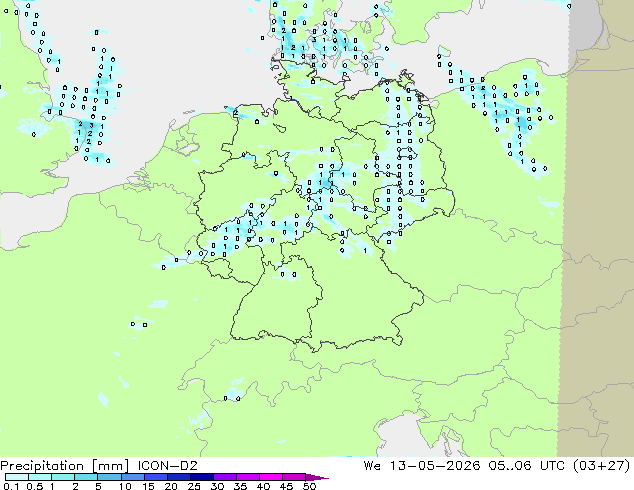Viewport: 634px width, 490px height.
Task: Click the above-50 arrow tip of legend
Action: pyautogui.click(x=317, y=477)
